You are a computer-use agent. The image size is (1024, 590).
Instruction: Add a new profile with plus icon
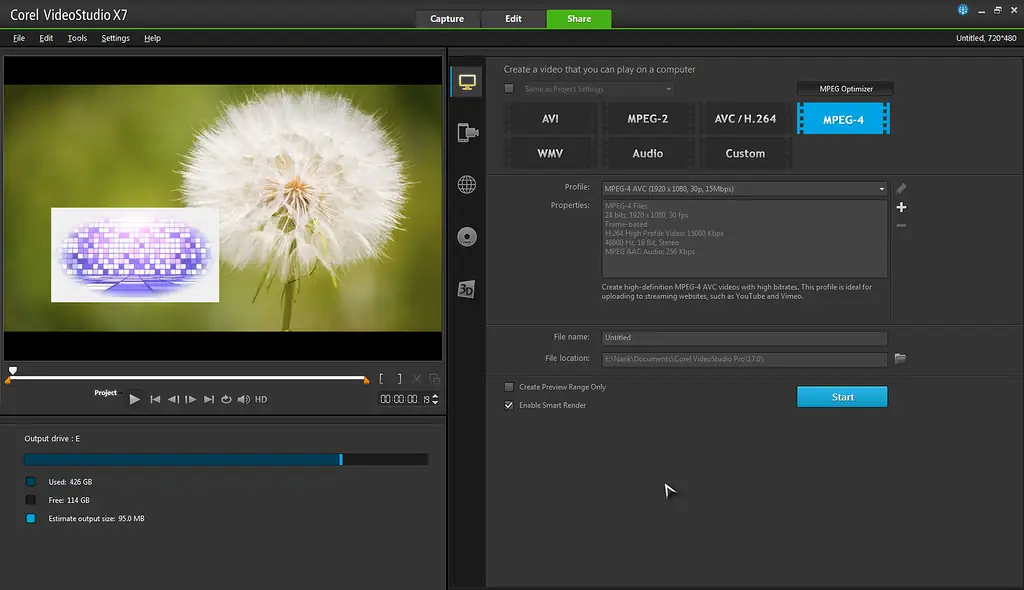(901, 207)
